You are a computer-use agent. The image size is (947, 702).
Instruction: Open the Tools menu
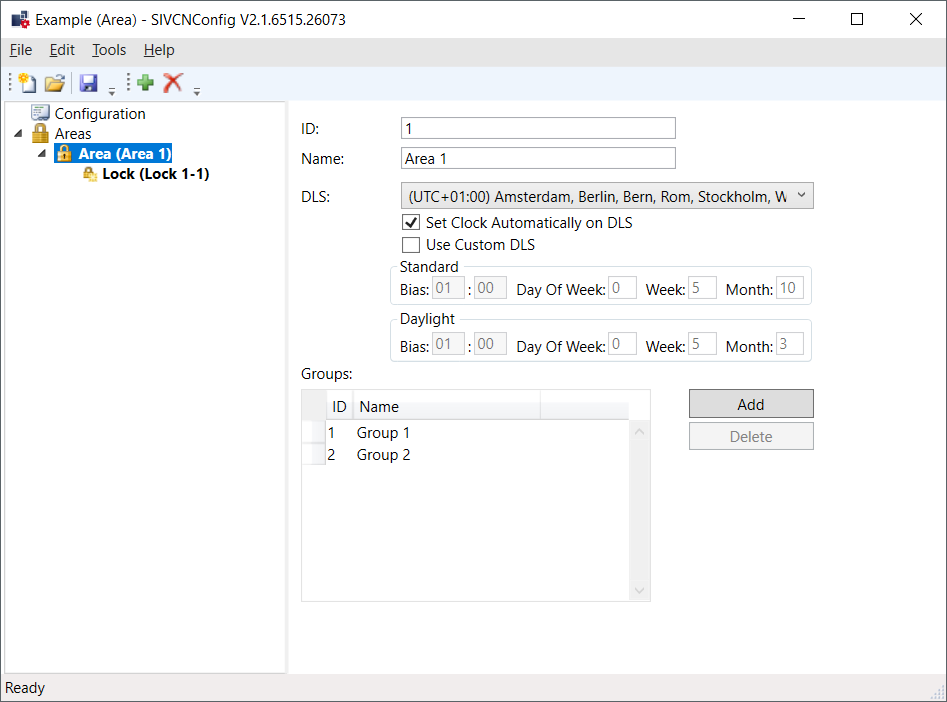(x=109, y=50)
